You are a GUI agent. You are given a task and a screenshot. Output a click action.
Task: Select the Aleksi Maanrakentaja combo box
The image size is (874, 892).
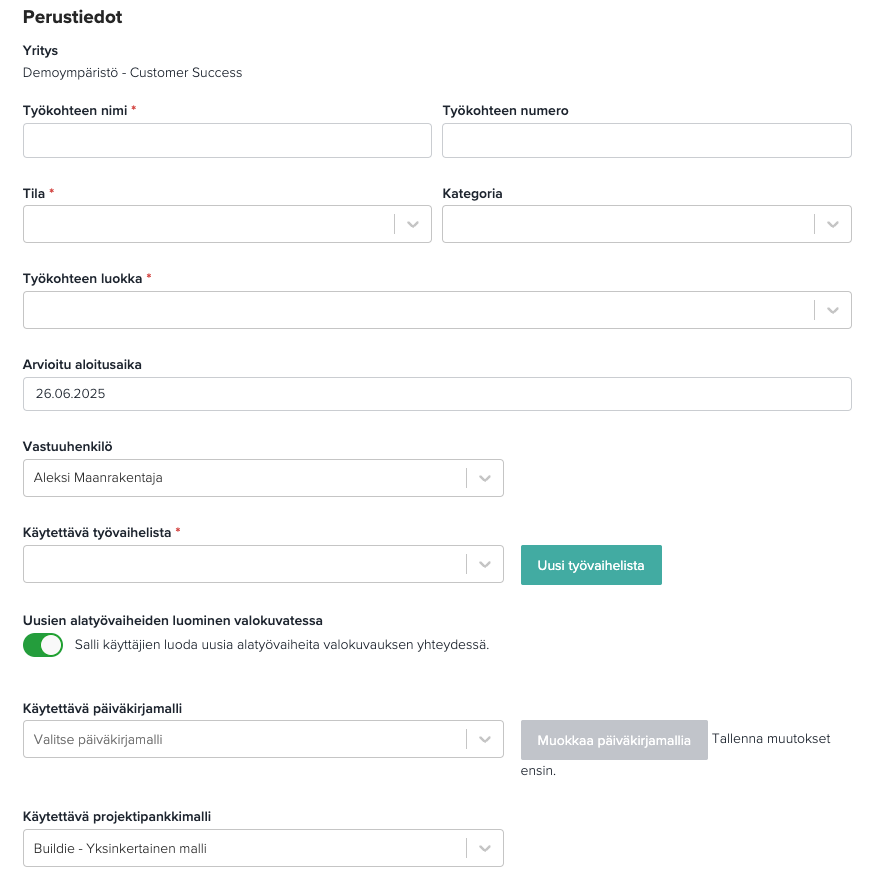(x=263, y=478)
